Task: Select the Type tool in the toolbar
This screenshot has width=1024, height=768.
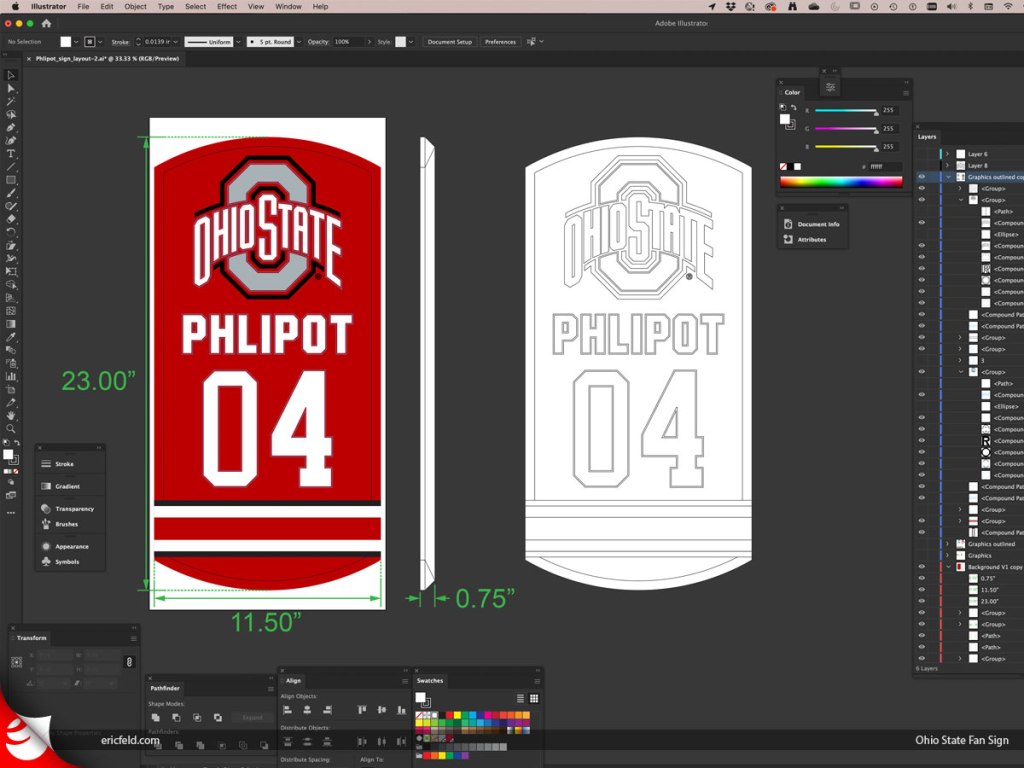Action: pos(11,154)
